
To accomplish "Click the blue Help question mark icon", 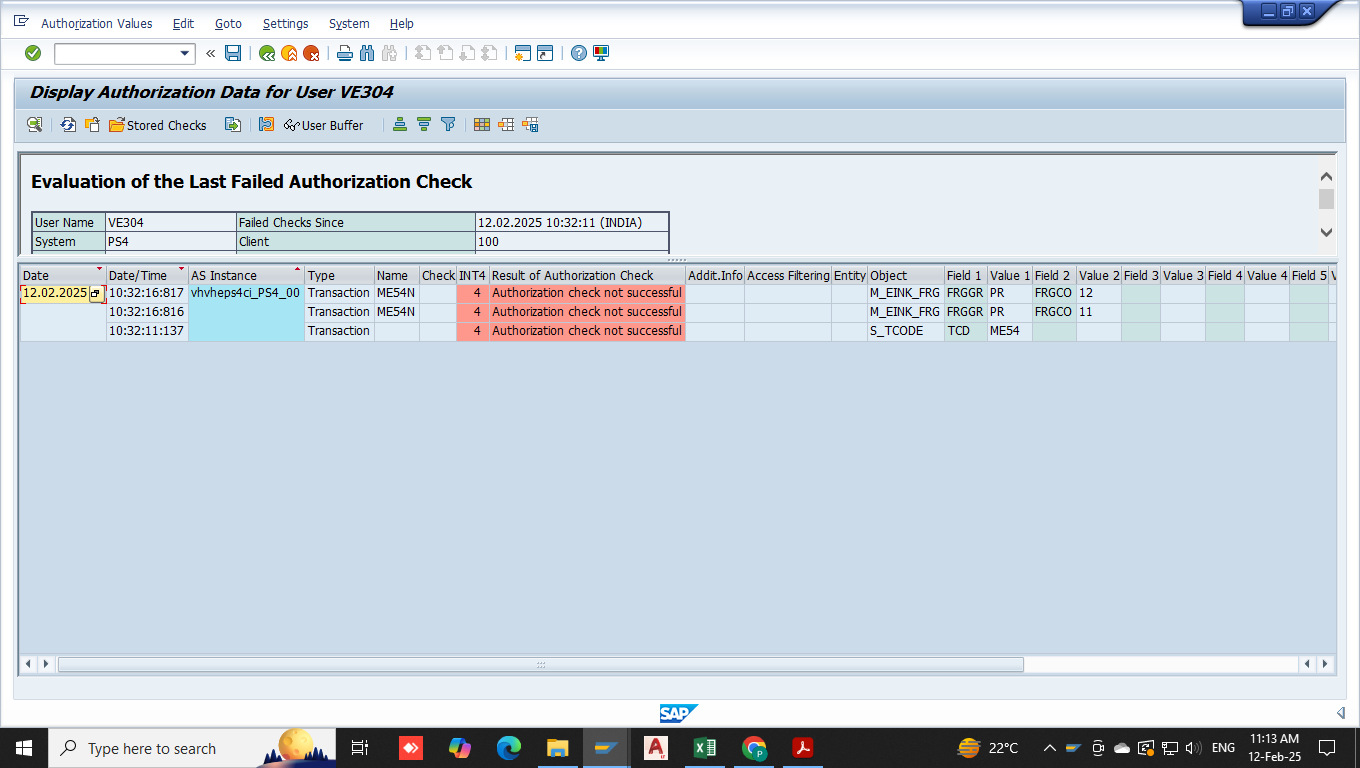I will coord(578,53).
